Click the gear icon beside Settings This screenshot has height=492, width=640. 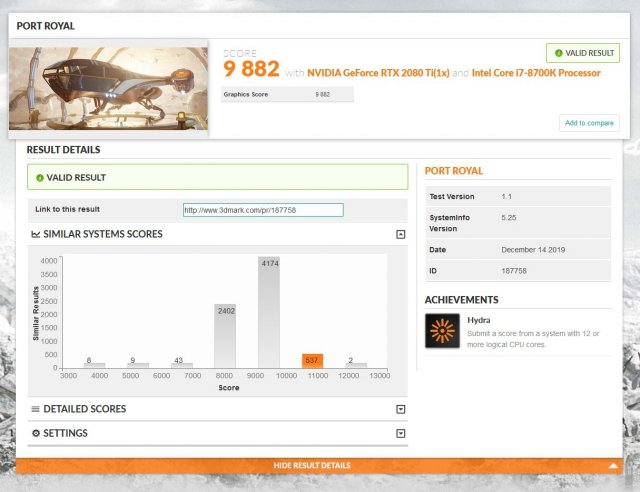click(x=36, y=433)
